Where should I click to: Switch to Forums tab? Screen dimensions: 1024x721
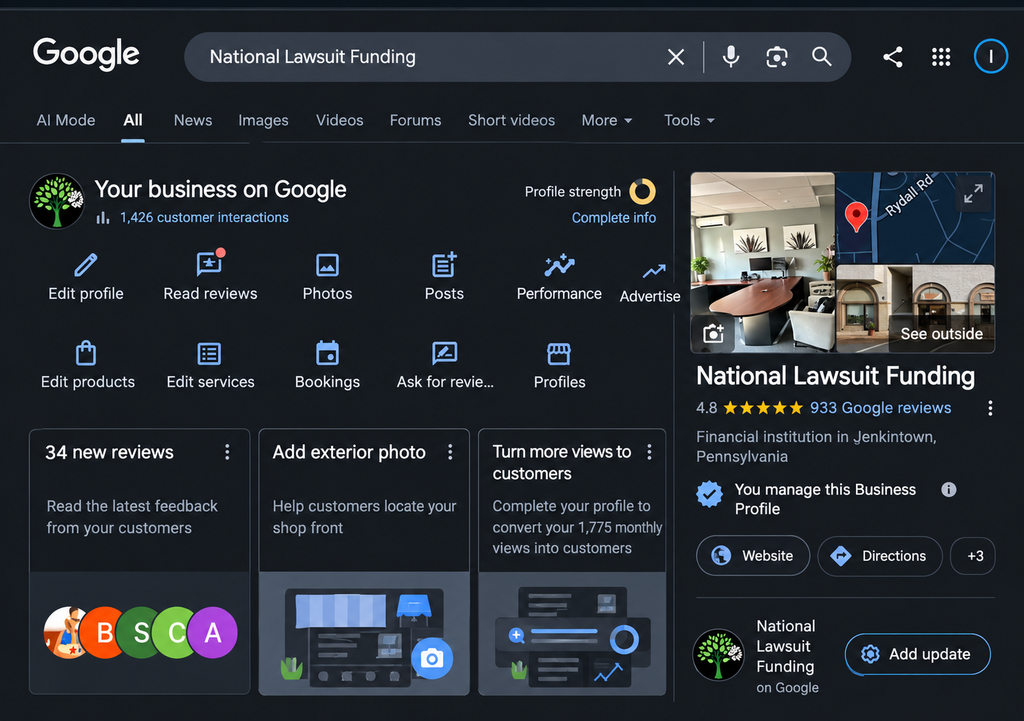point(415,120)
